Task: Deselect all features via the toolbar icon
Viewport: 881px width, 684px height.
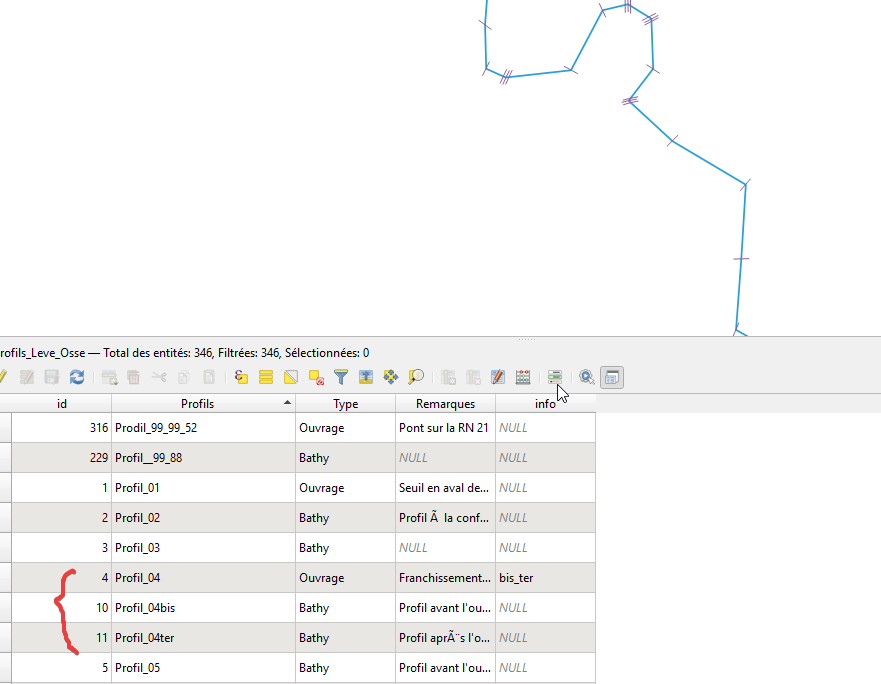Action: [x=316, y=377]
